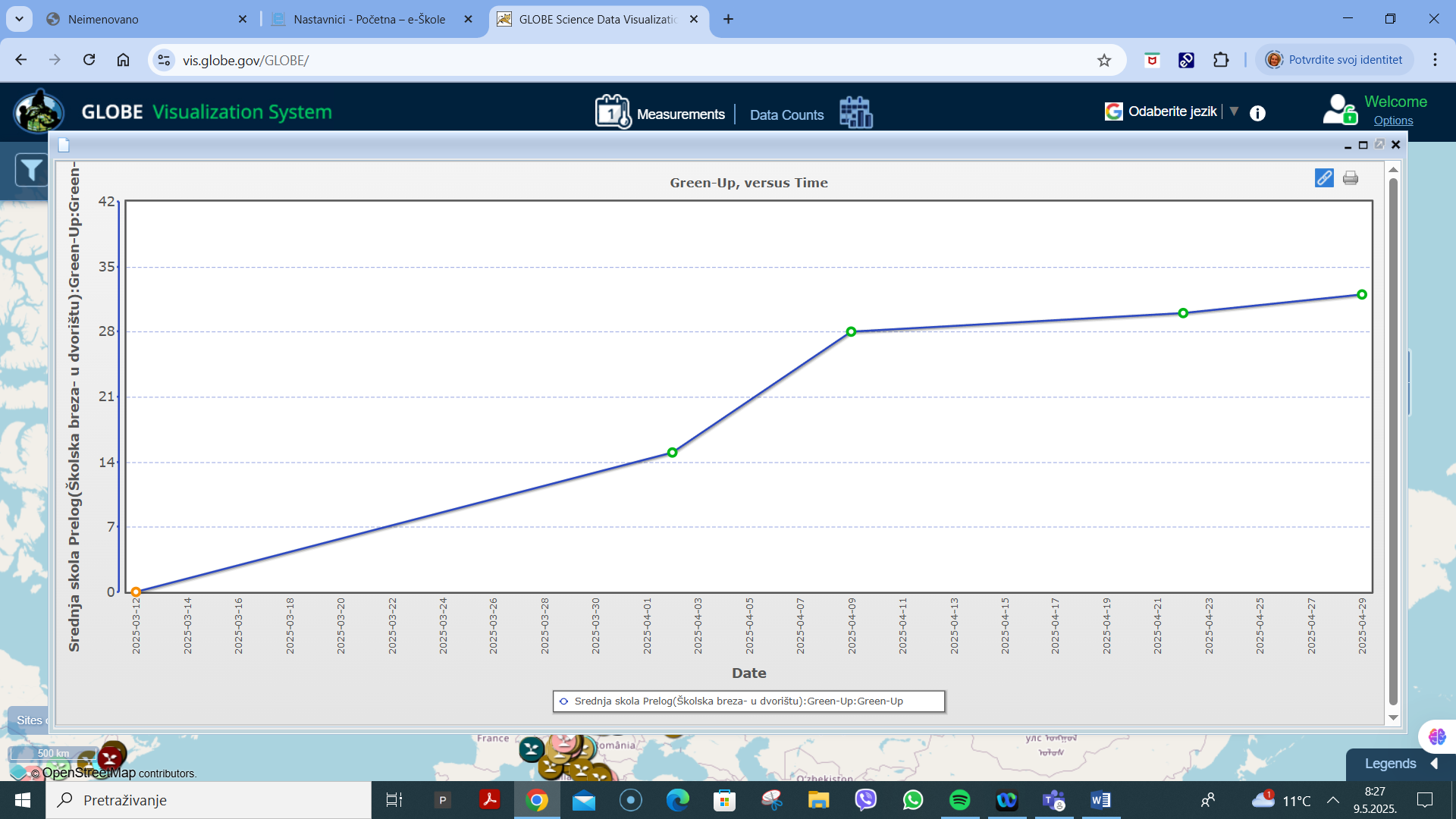Open the Odaberite jezik language dropdown

(1172, 111)
